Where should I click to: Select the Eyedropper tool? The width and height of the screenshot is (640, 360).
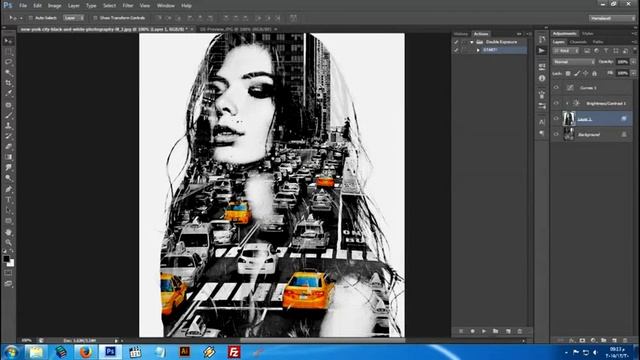[x=8, y=93]
